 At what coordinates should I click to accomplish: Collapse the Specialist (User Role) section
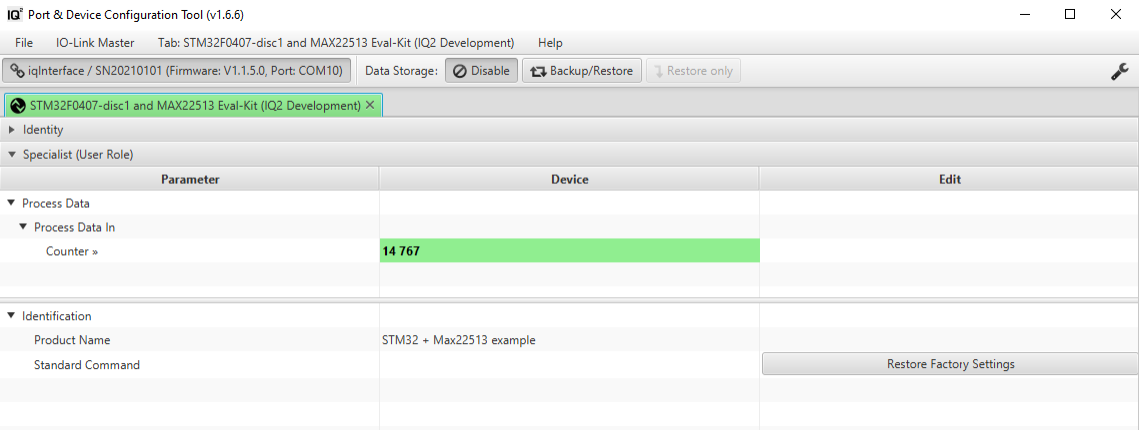click(12, 155)
